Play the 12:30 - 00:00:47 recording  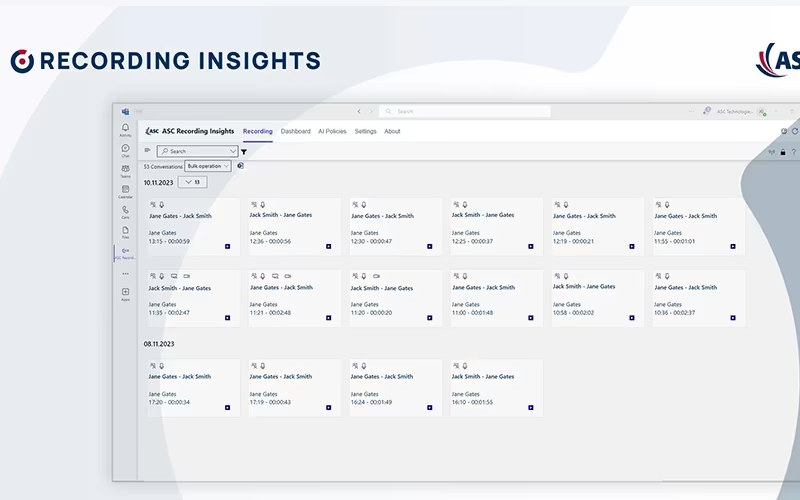[x=430, y=246]
